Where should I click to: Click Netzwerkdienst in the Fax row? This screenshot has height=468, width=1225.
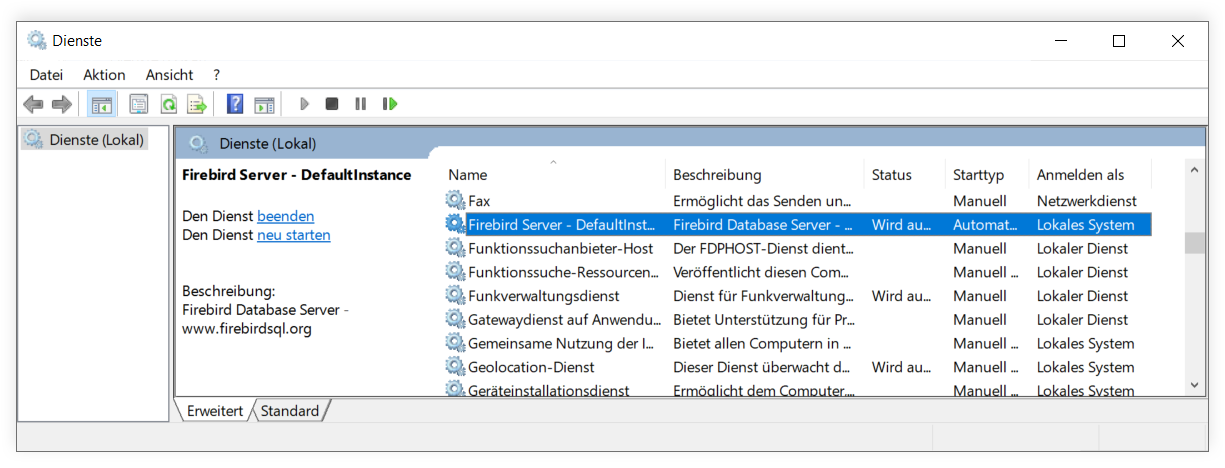click(x=1087, y=201)
